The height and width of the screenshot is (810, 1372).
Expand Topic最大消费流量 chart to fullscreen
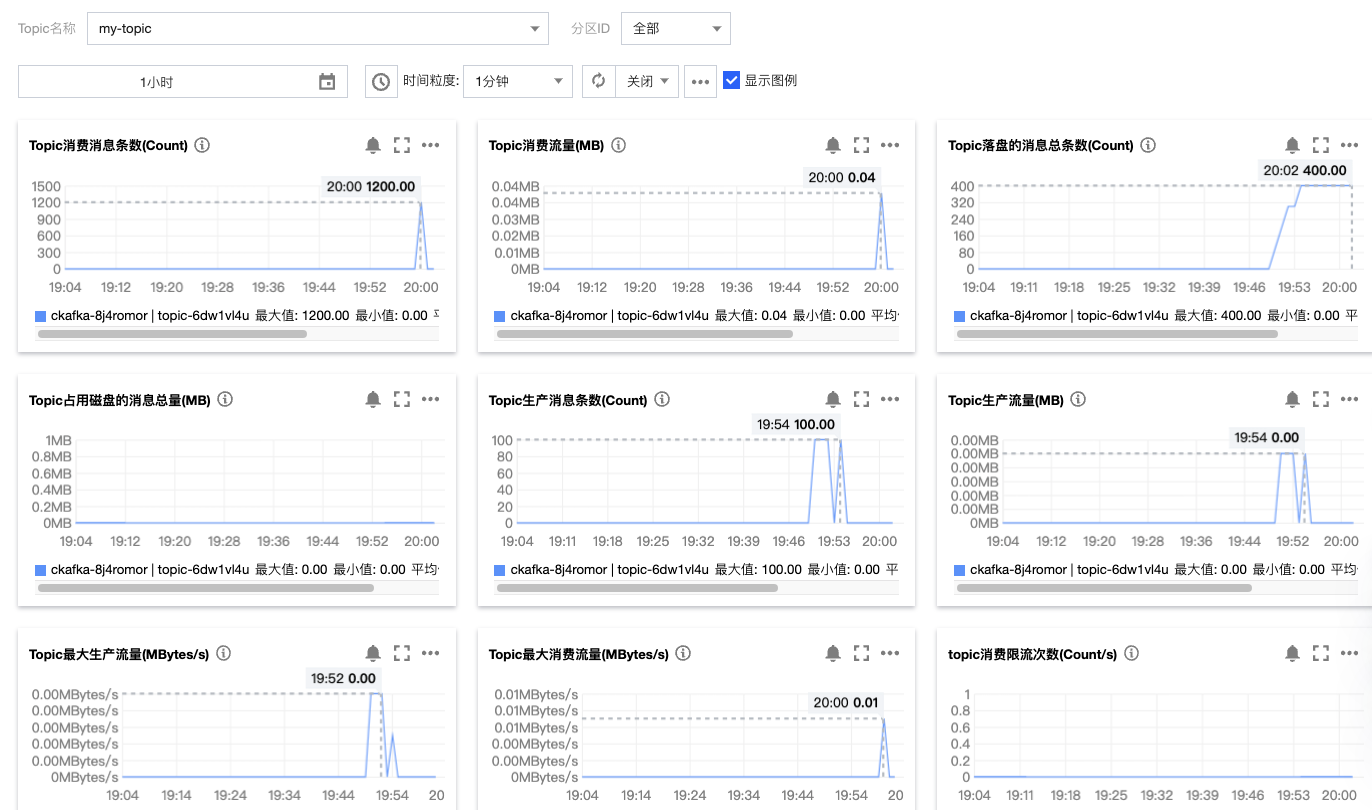pos(862,653)
